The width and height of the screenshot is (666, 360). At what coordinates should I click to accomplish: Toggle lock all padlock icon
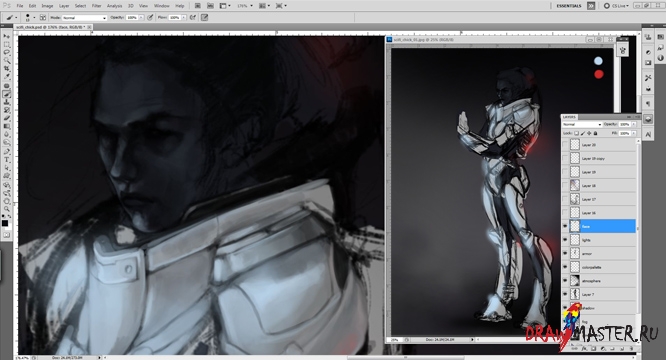click(595, 133)
